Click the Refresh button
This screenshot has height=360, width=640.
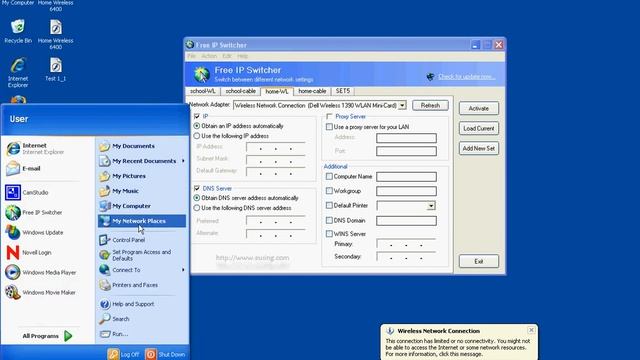click(x=430, y=105)
